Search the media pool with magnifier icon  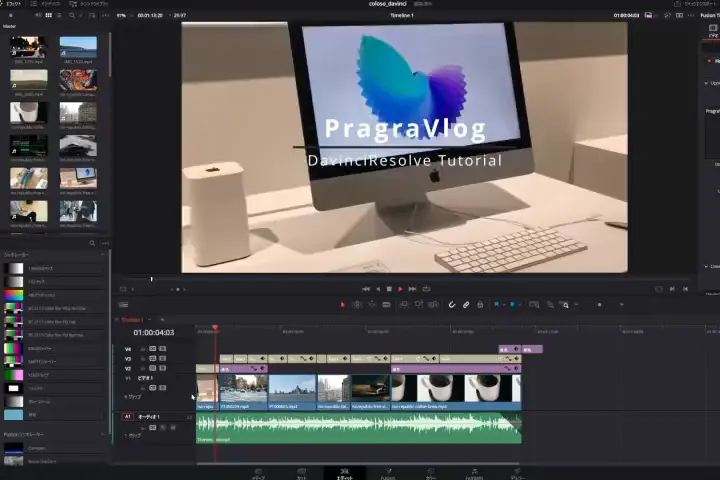click(72, 15)
